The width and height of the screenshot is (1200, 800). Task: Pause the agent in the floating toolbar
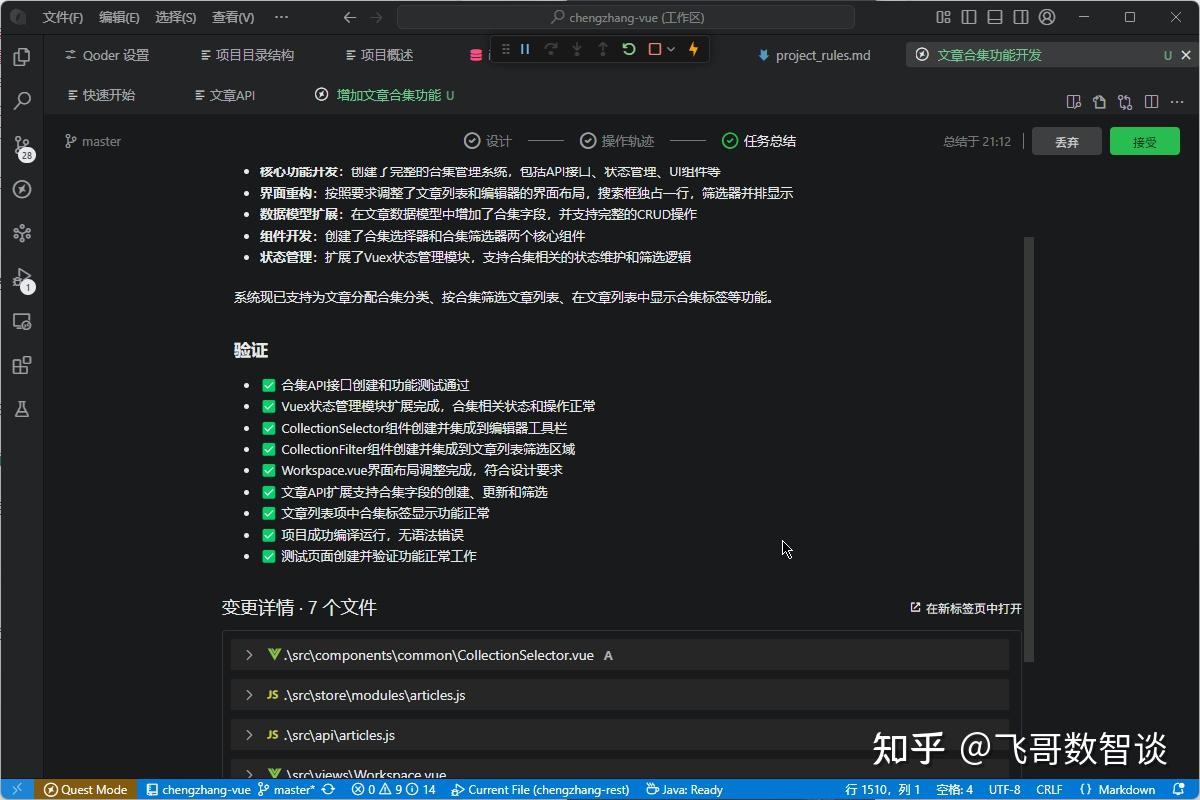click(x=525, y=48)
